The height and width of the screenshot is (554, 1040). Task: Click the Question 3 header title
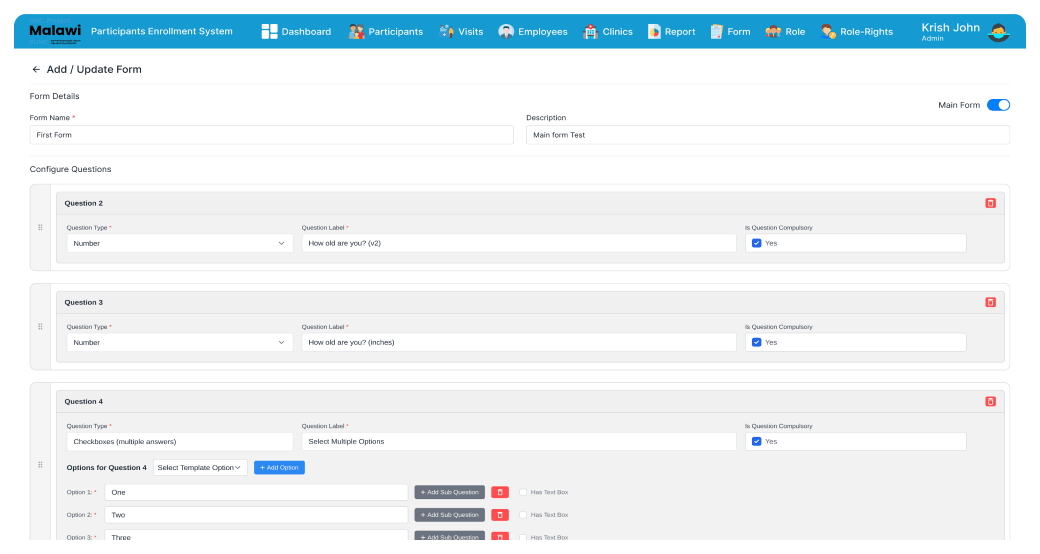(84, 302)
